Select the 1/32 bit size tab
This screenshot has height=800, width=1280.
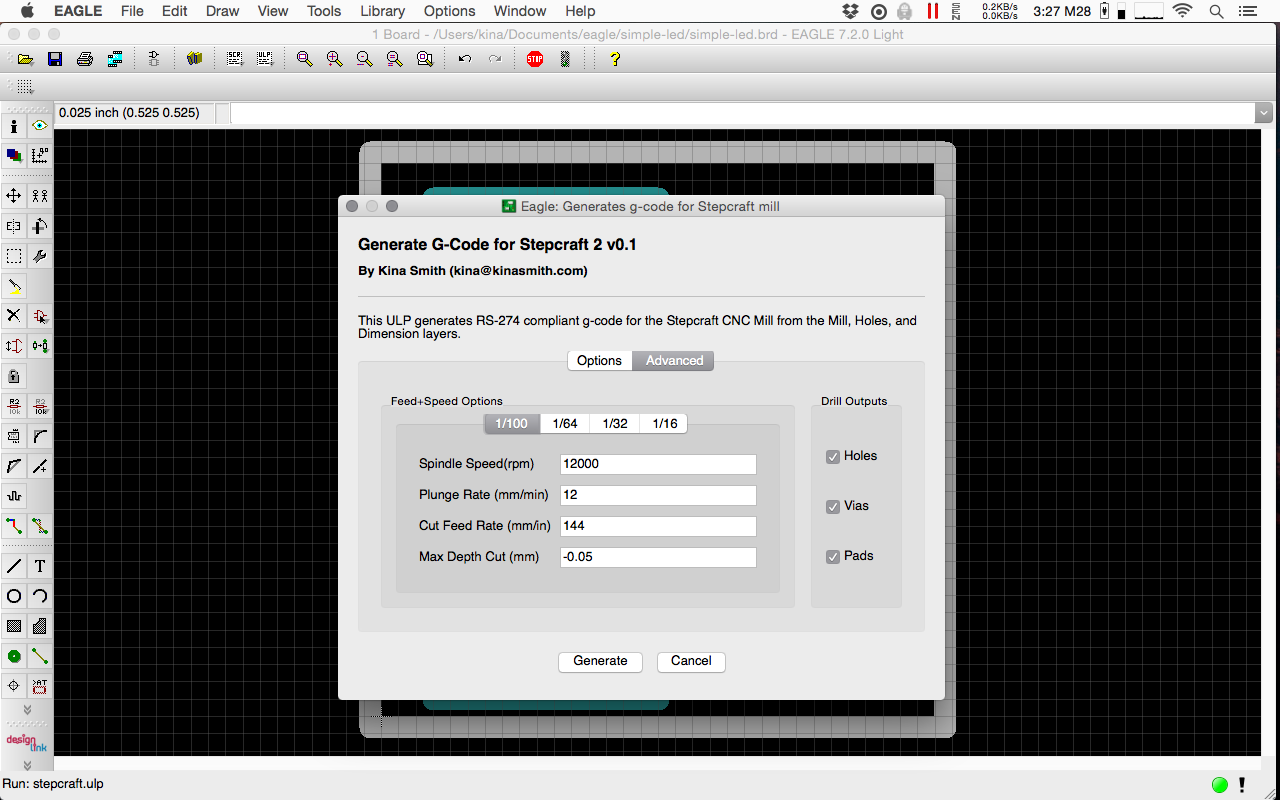coord(615,424)
